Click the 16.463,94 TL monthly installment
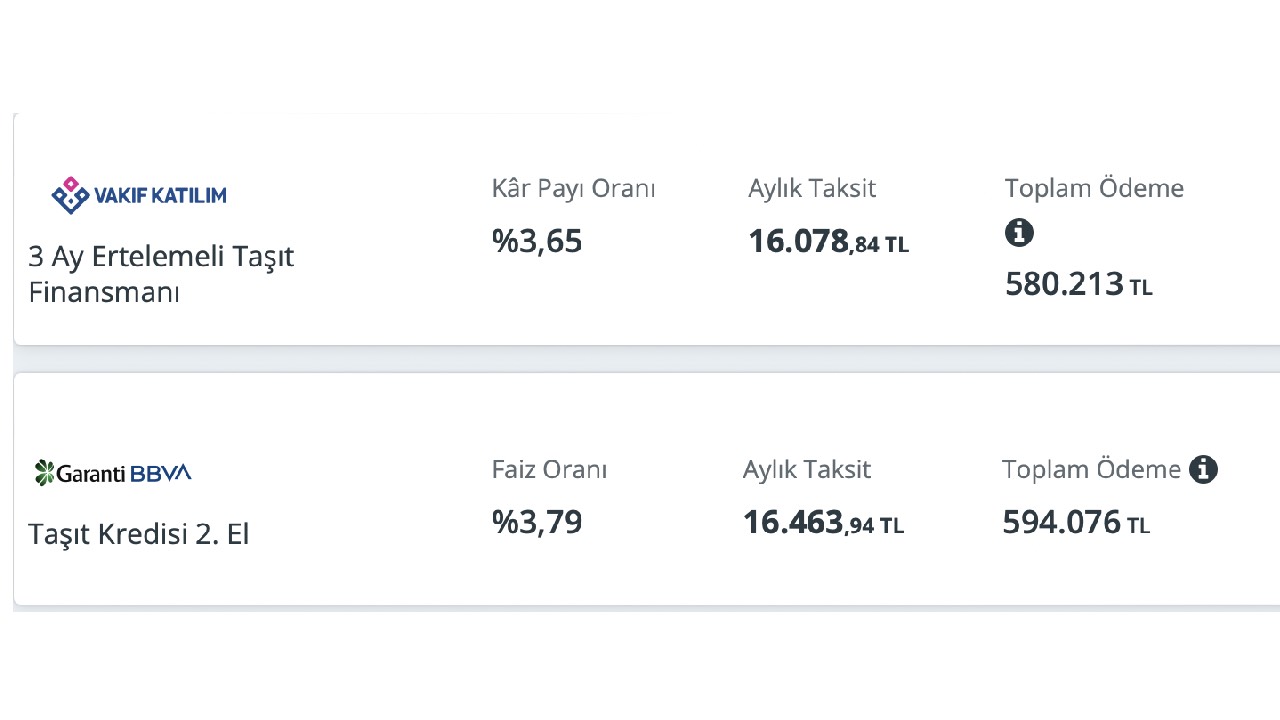 [x=824, y=523]
